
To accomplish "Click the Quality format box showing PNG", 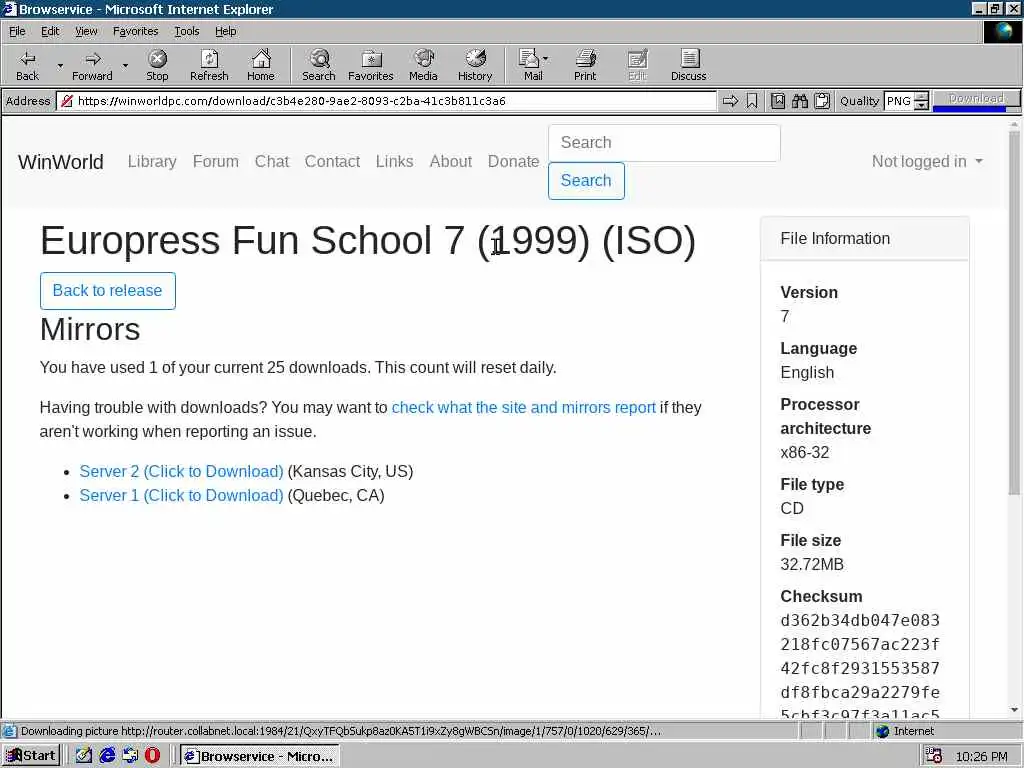I will point(899,101).
